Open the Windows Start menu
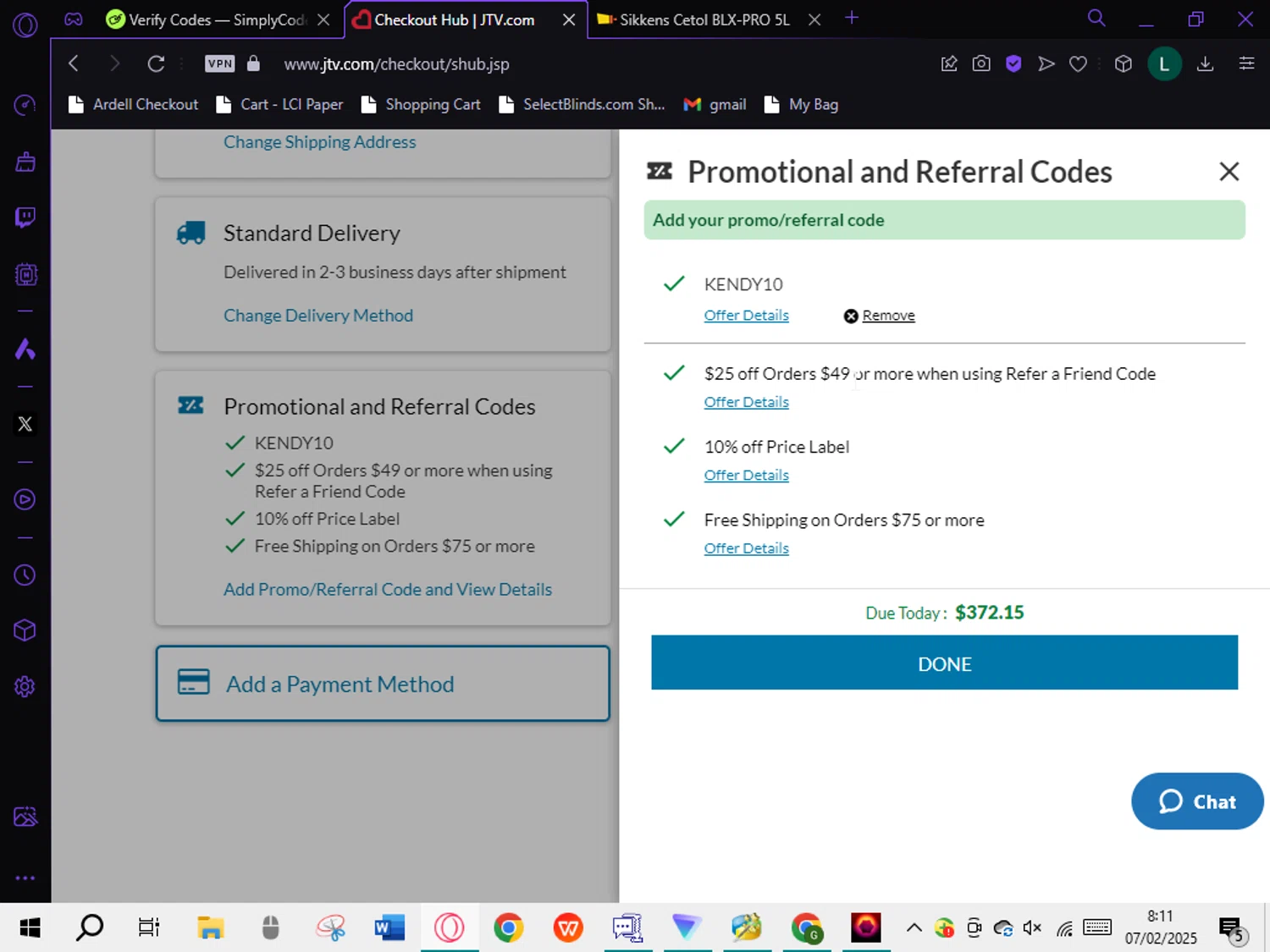 [x=30, y=928]
